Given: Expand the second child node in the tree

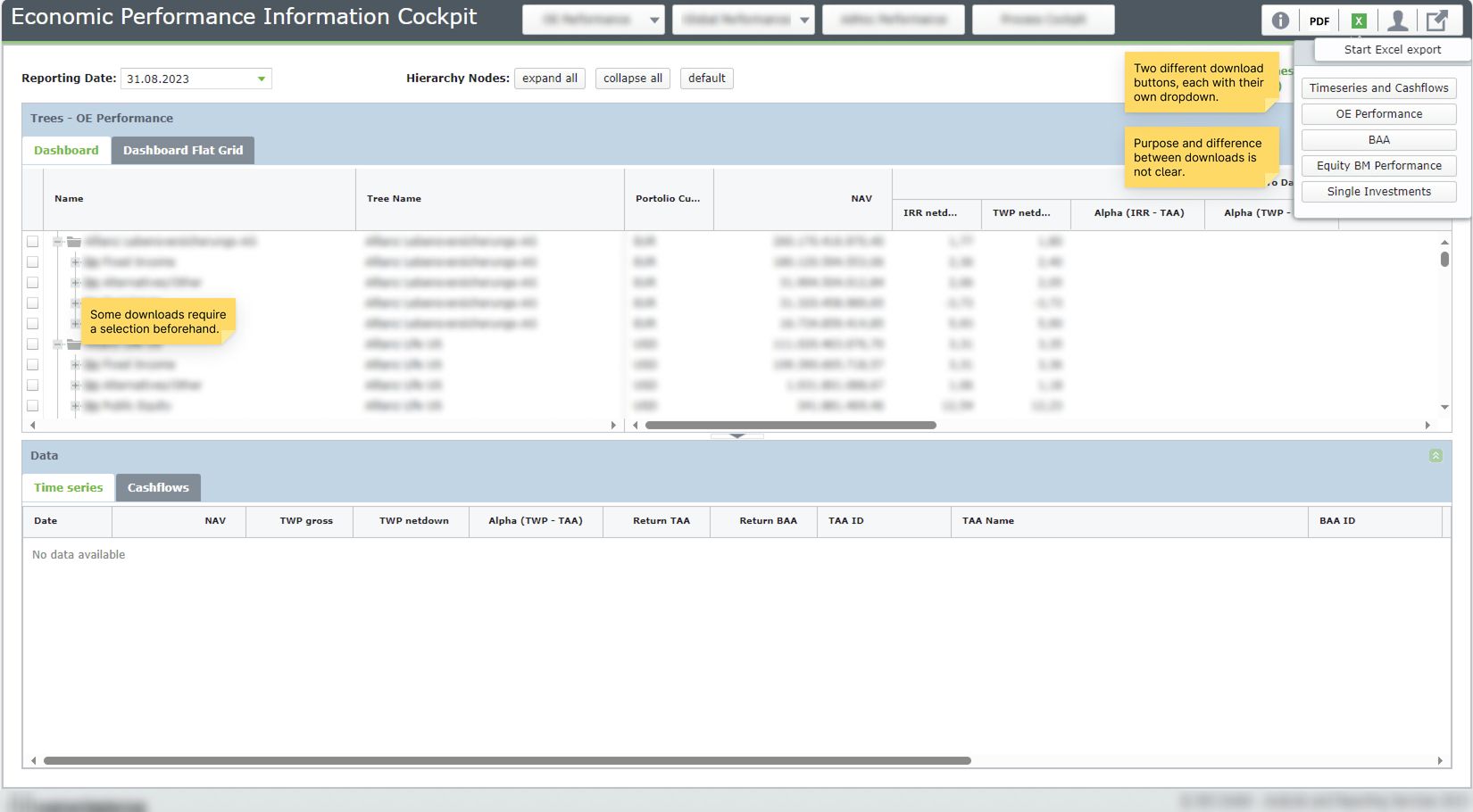Looking at the screenshot, I should (76, 283).
